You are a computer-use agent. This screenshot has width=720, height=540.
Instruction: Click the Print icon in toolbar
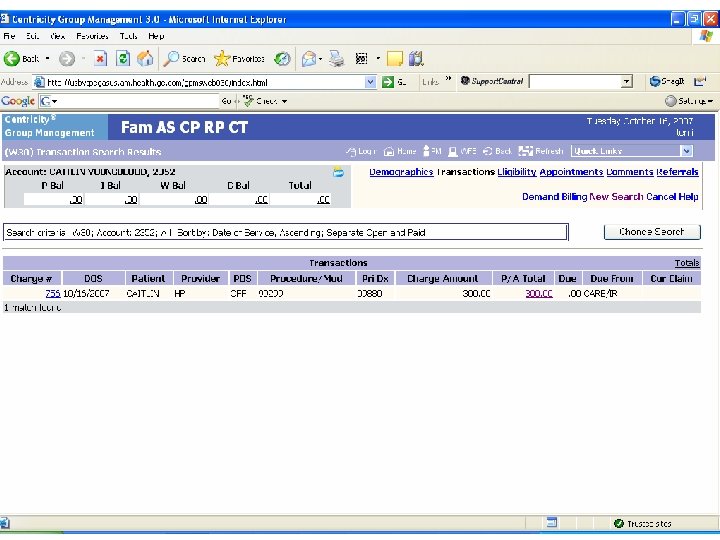point(337,59)
